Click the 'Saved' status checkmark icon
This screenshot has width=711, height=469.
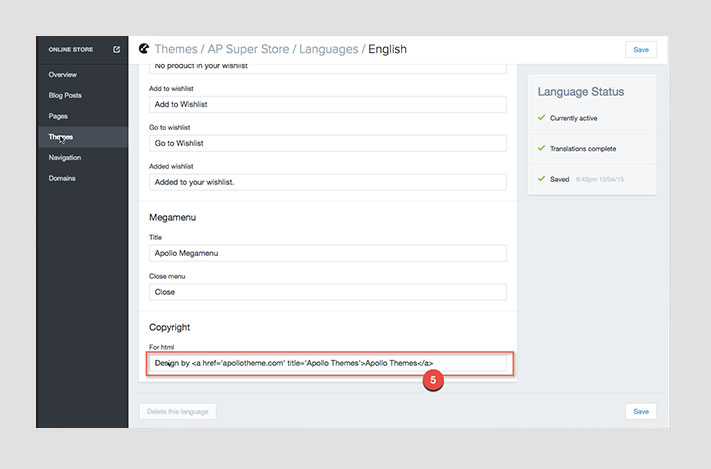tap(541, 180)
